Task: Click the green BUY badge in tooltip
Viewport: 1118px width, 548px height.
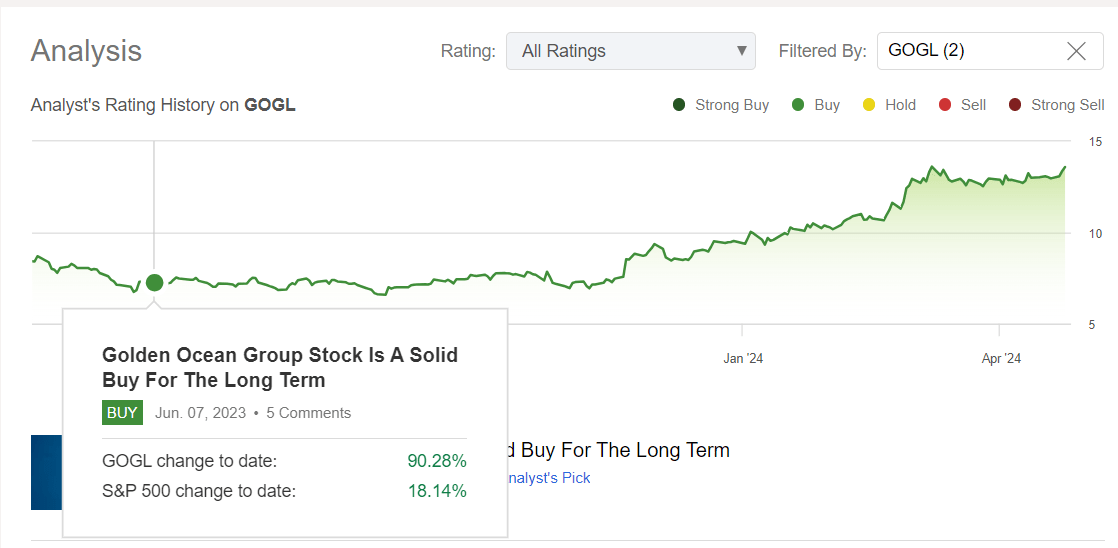Action: click(x=123, y=413)
